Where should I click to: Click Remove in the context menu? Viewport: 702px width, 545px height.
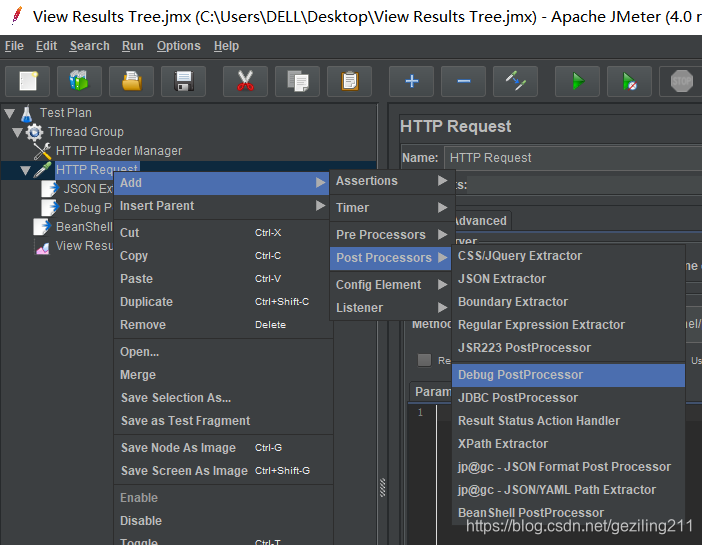coord(223,325)
